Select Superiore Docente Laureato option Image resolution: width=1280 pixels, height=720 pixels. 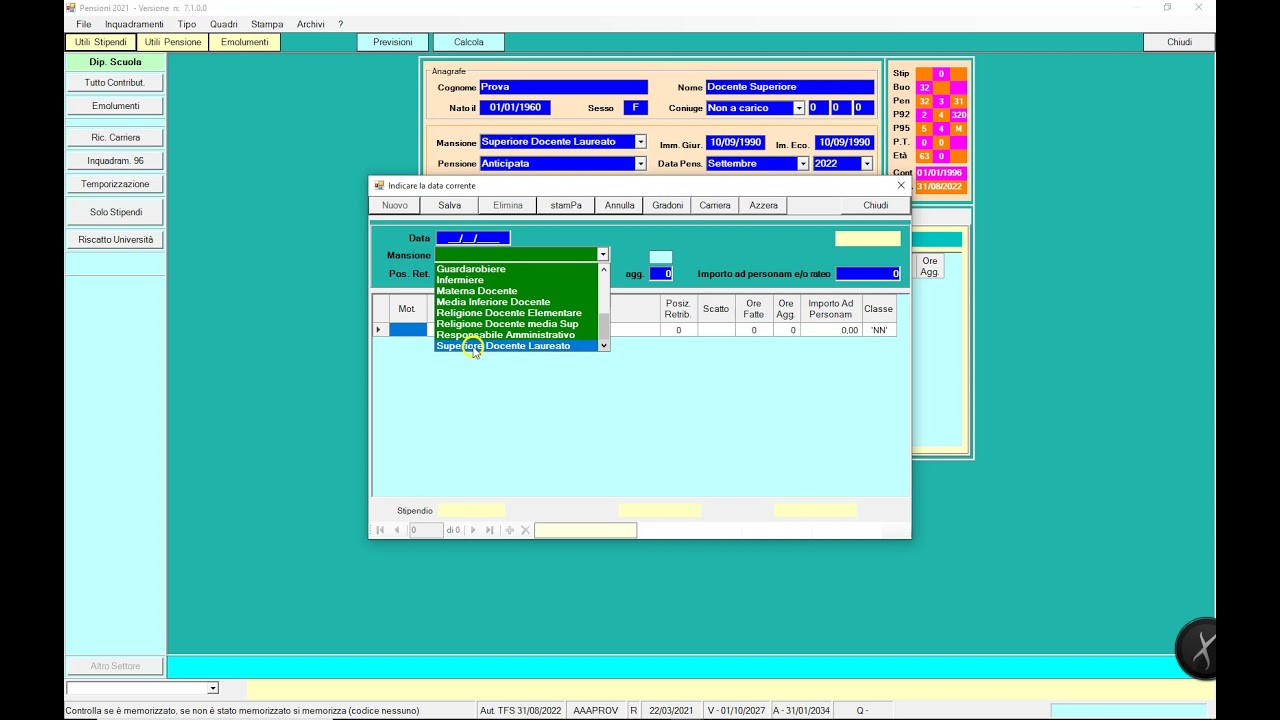point(516,346)
